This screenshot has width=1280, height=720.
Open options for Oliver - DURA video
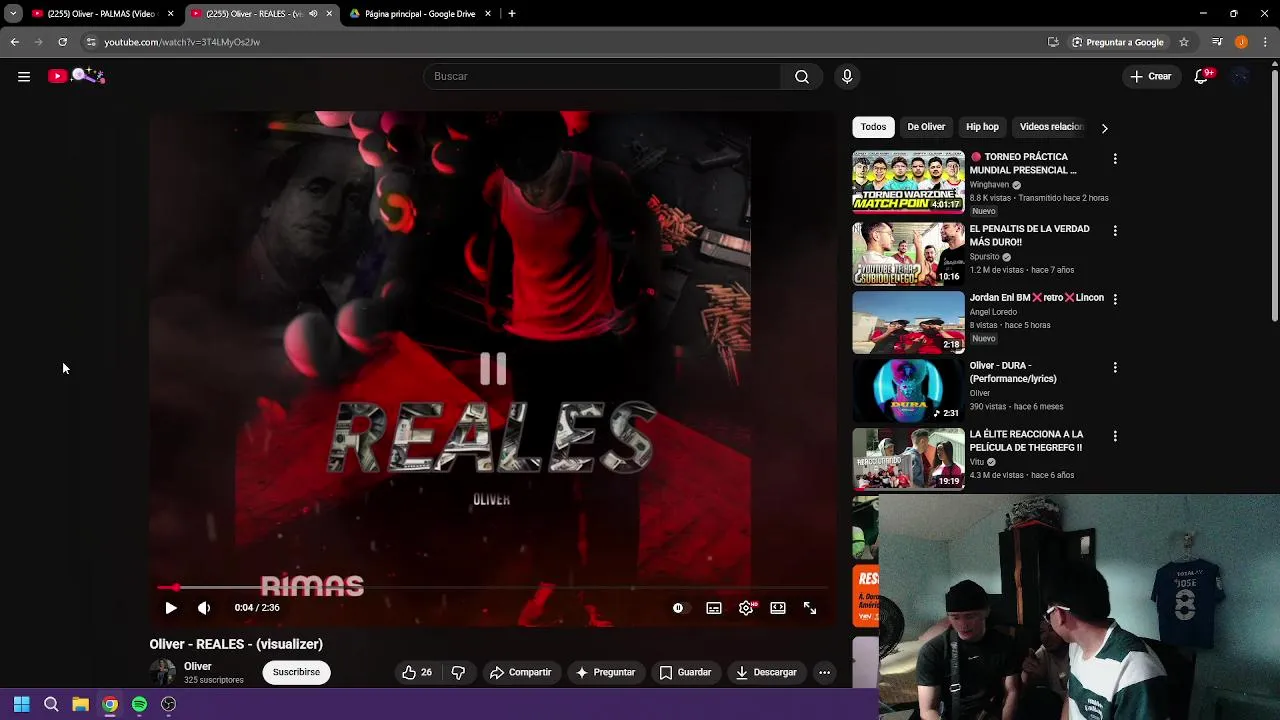pyautogui.click(x=1115, y=367)
